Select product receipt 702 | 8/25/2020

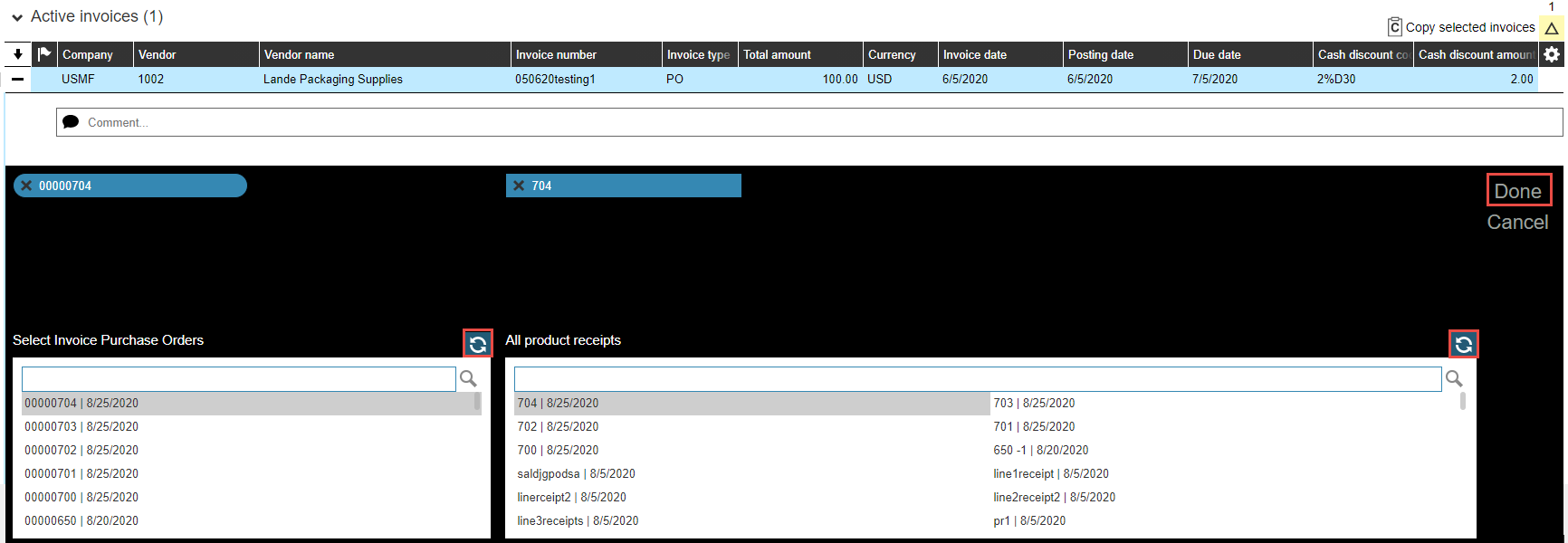pos(752,427)
